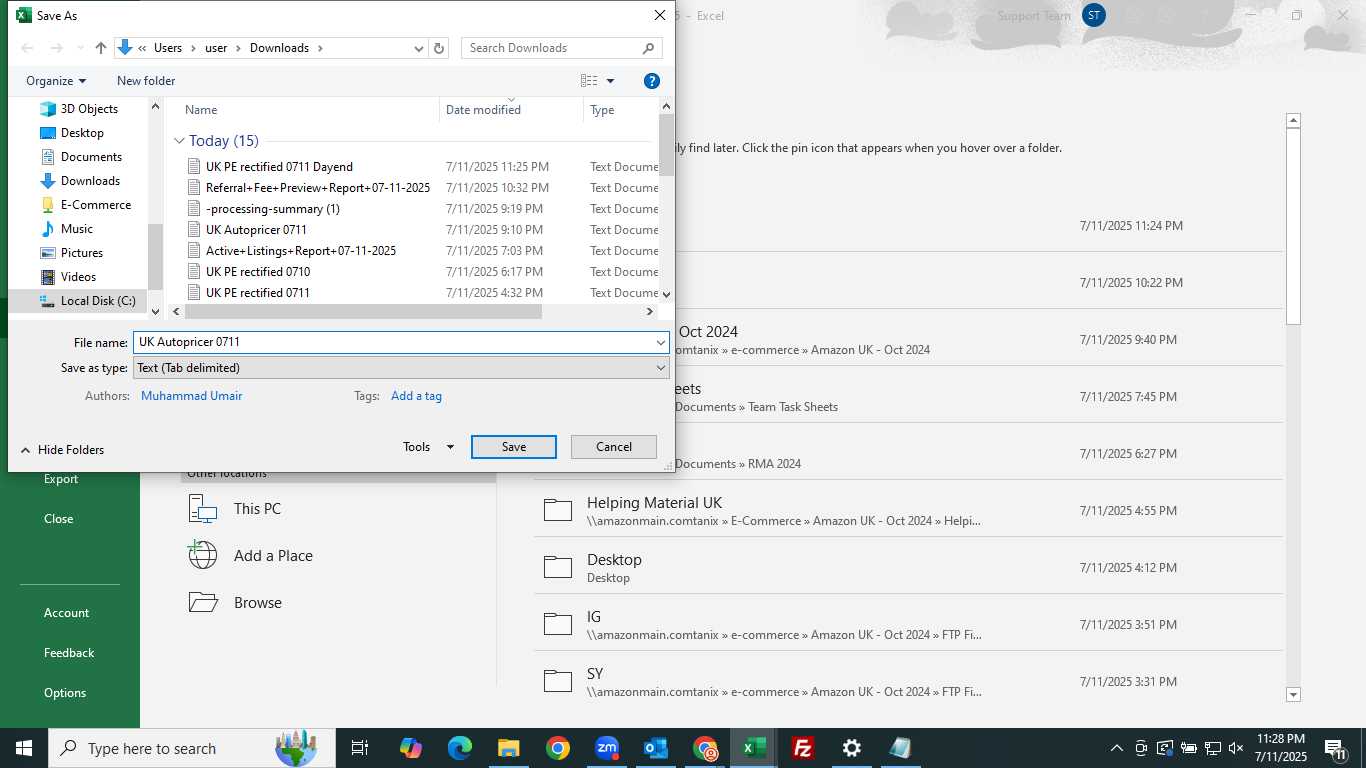Select 3D Objects in navigation pane
Viewport: 1366px width, 768px height.
point(89,109)
